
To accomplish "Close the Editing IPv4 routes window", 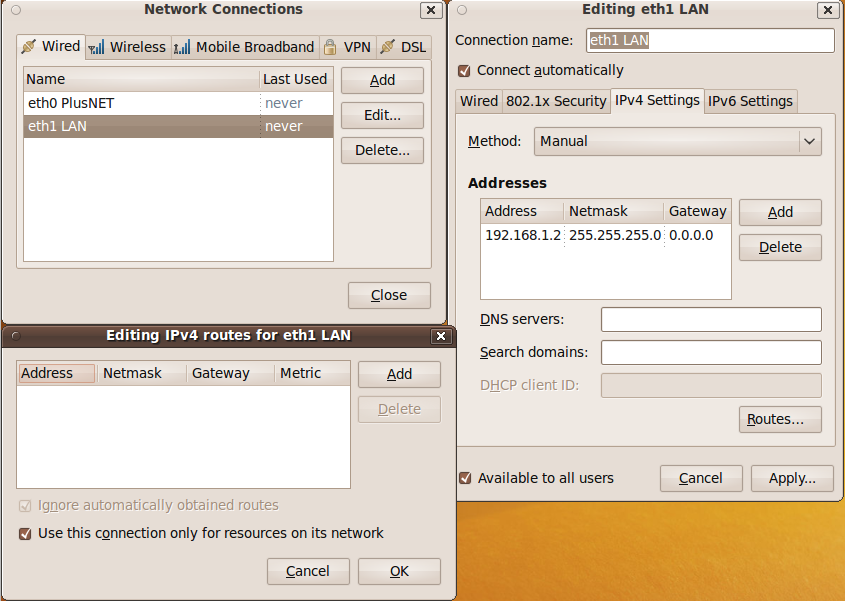I will [x=441, y=336].
